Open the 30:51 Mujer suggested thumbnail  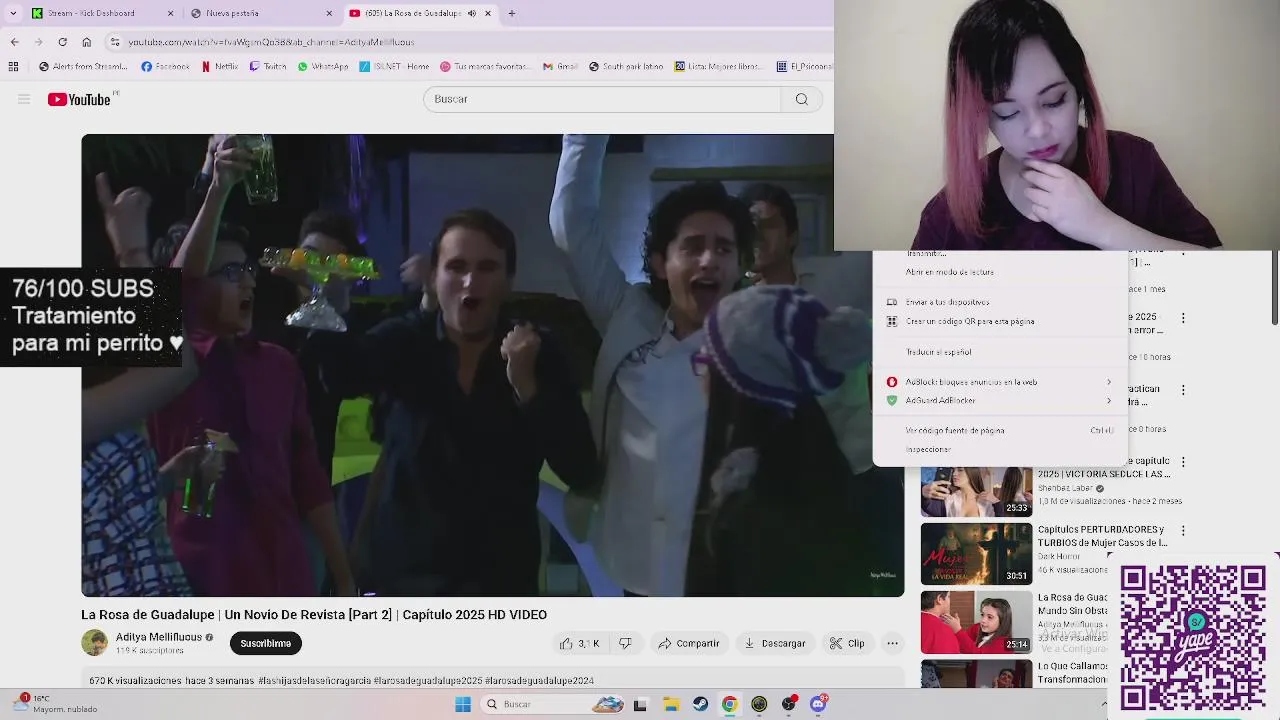(x=976, y=554)
